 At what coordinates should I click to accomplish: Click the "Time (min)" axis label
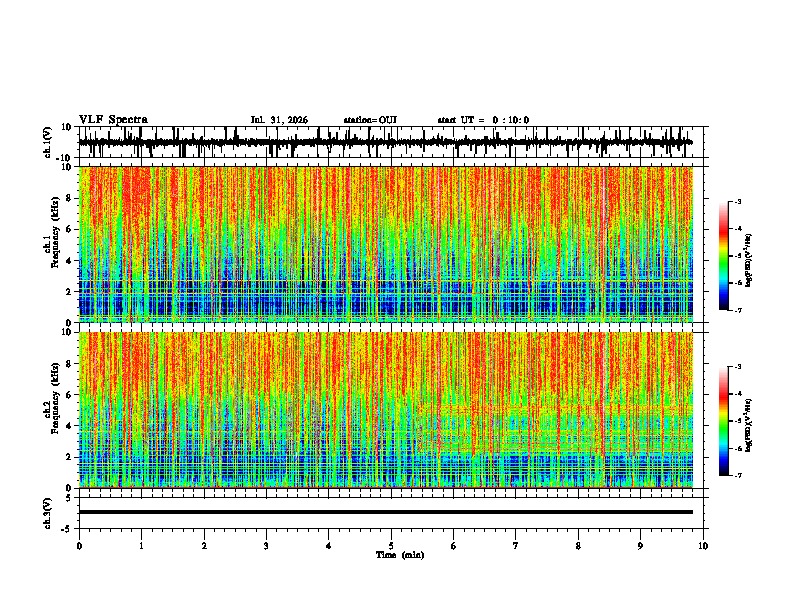(x=400, y=555)
